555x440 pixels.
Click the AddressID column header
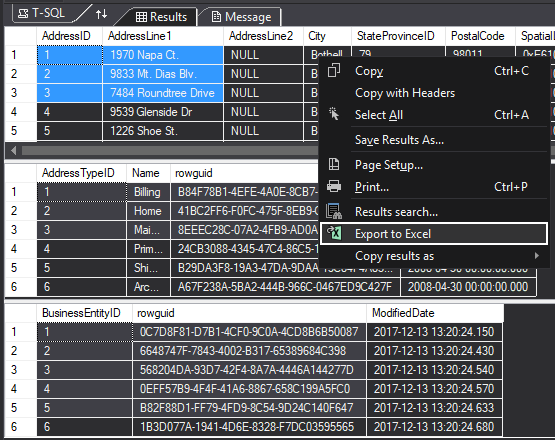[x=69, y=36]
